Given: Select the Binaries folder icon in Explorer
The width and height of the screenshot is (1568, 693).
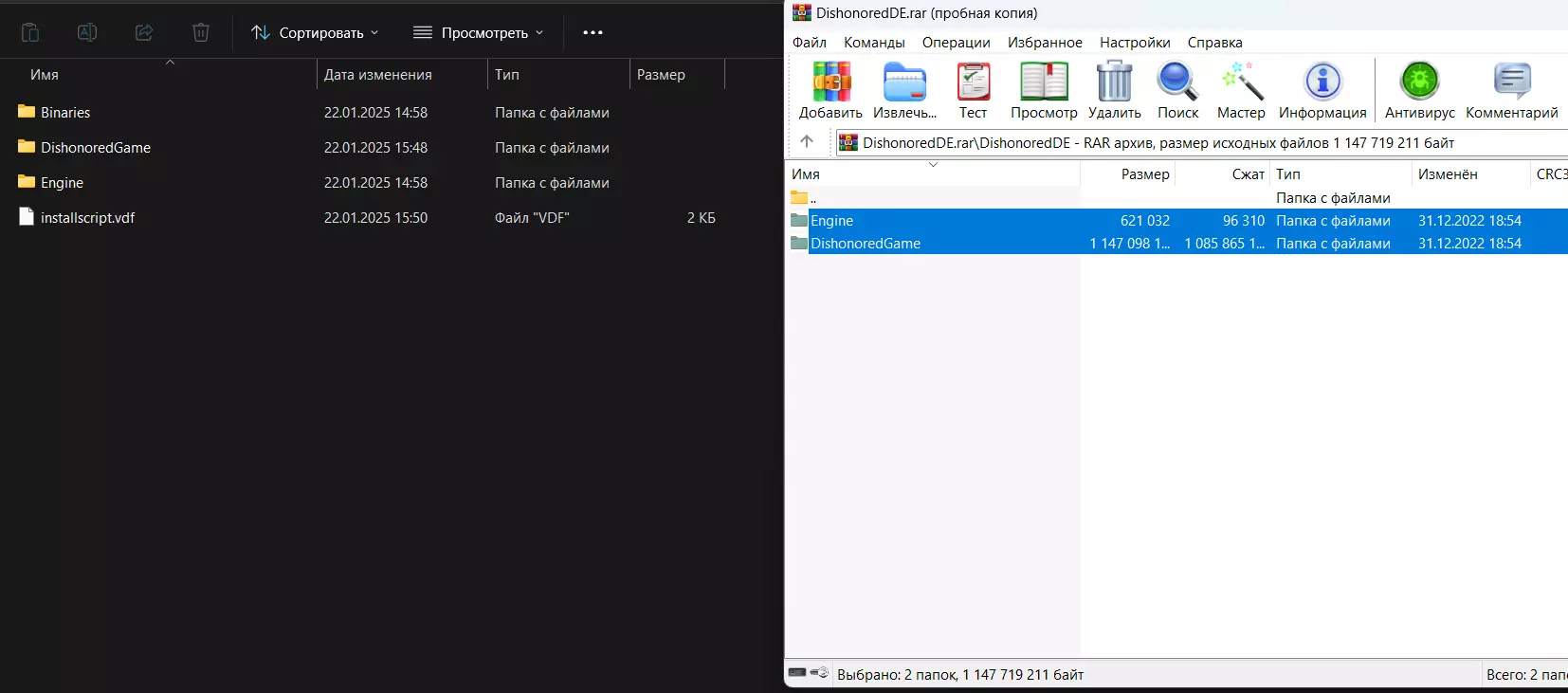Looking at the screenshot, I should click(27, 112).
